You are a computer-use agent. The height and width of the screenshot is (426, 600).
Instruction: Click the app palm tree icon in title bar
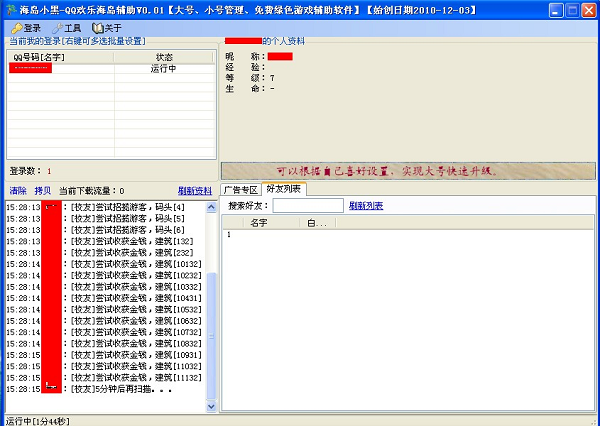(x=11, y=10)
